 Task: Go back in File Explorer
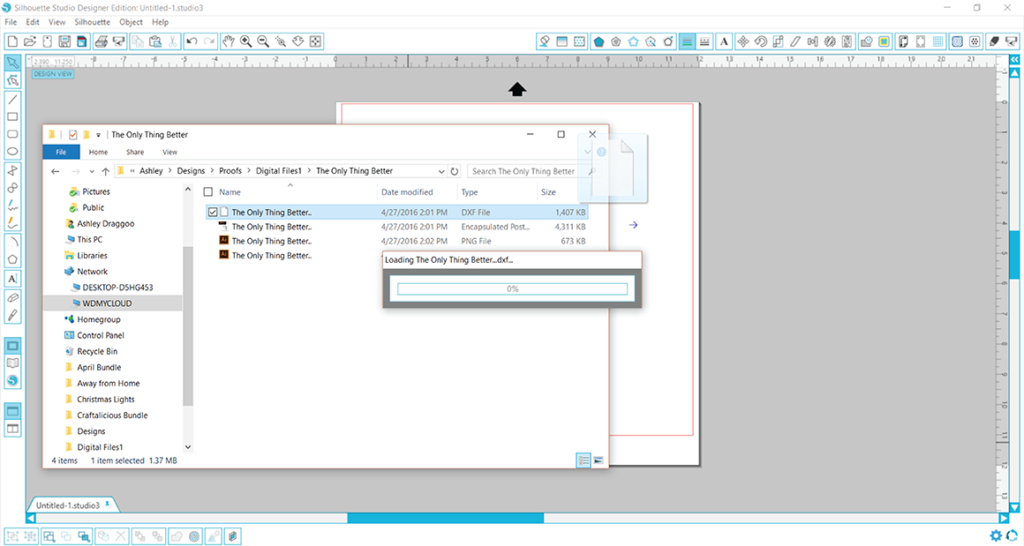[56, 172]
